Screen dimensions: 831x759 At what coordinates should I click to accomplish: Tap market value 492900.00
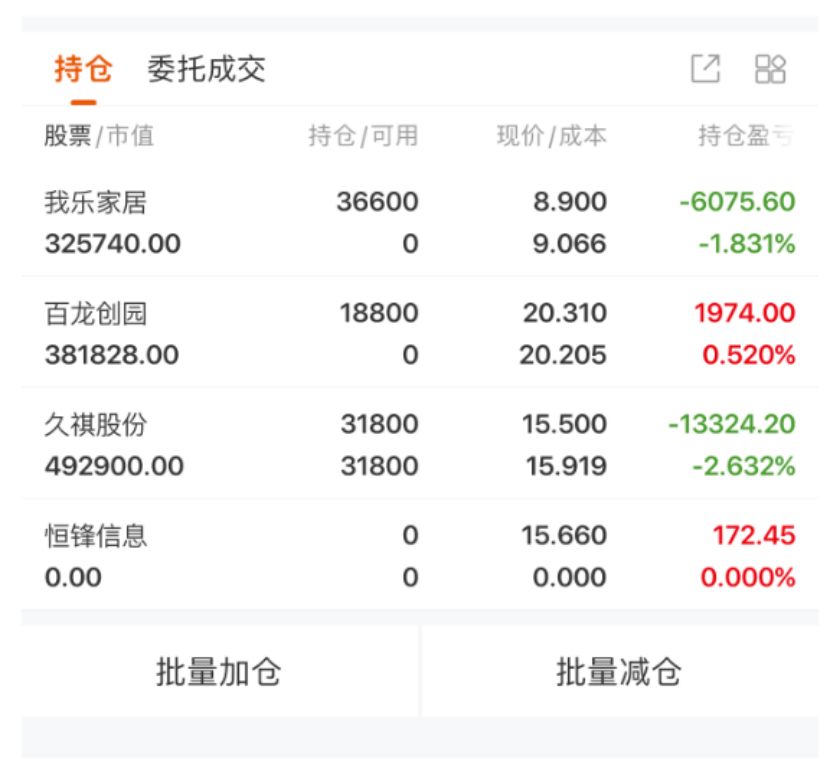click(x=114, y=466)
